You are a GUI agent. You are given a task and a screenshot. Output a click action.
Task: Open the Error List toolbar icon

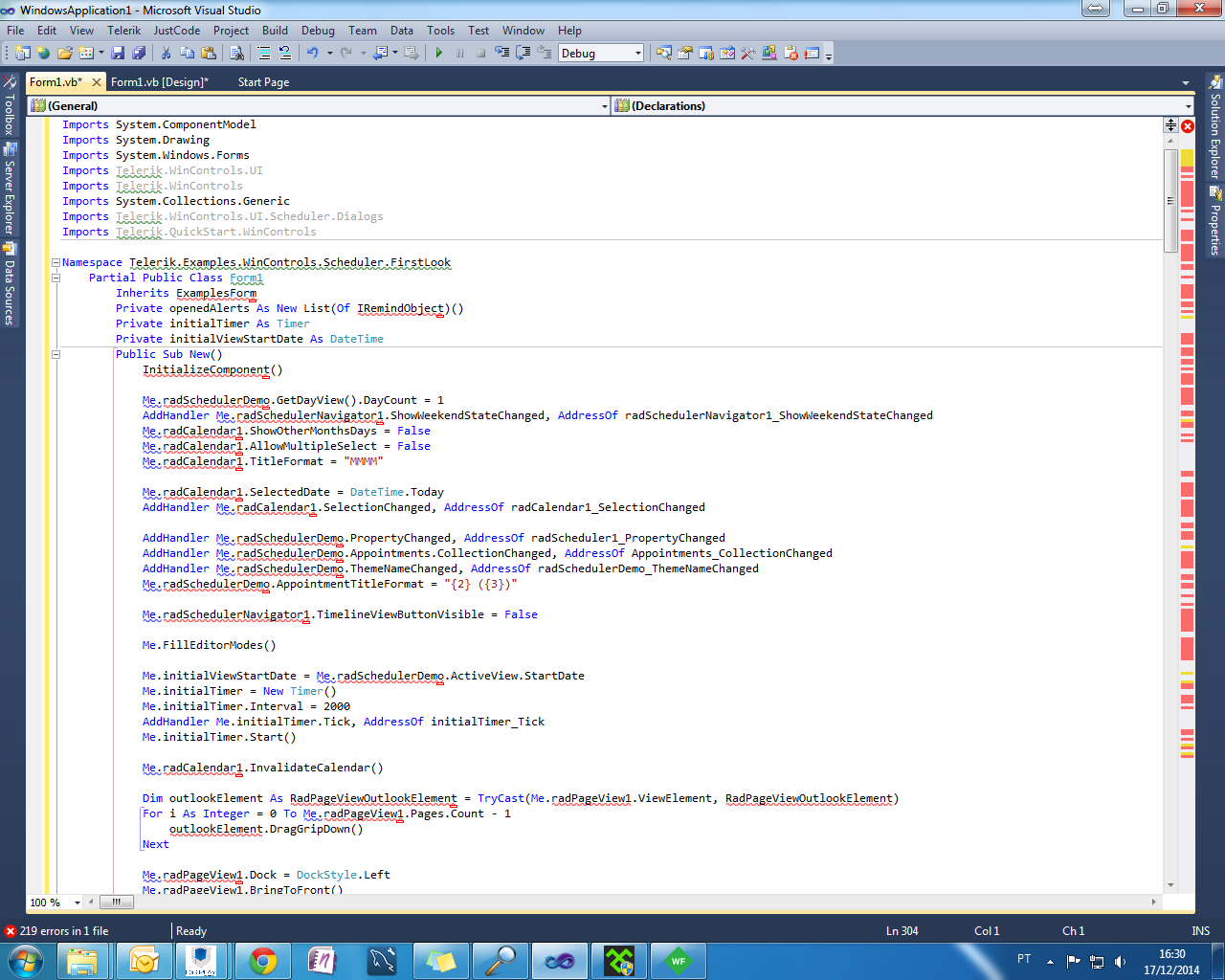[791, 54]
